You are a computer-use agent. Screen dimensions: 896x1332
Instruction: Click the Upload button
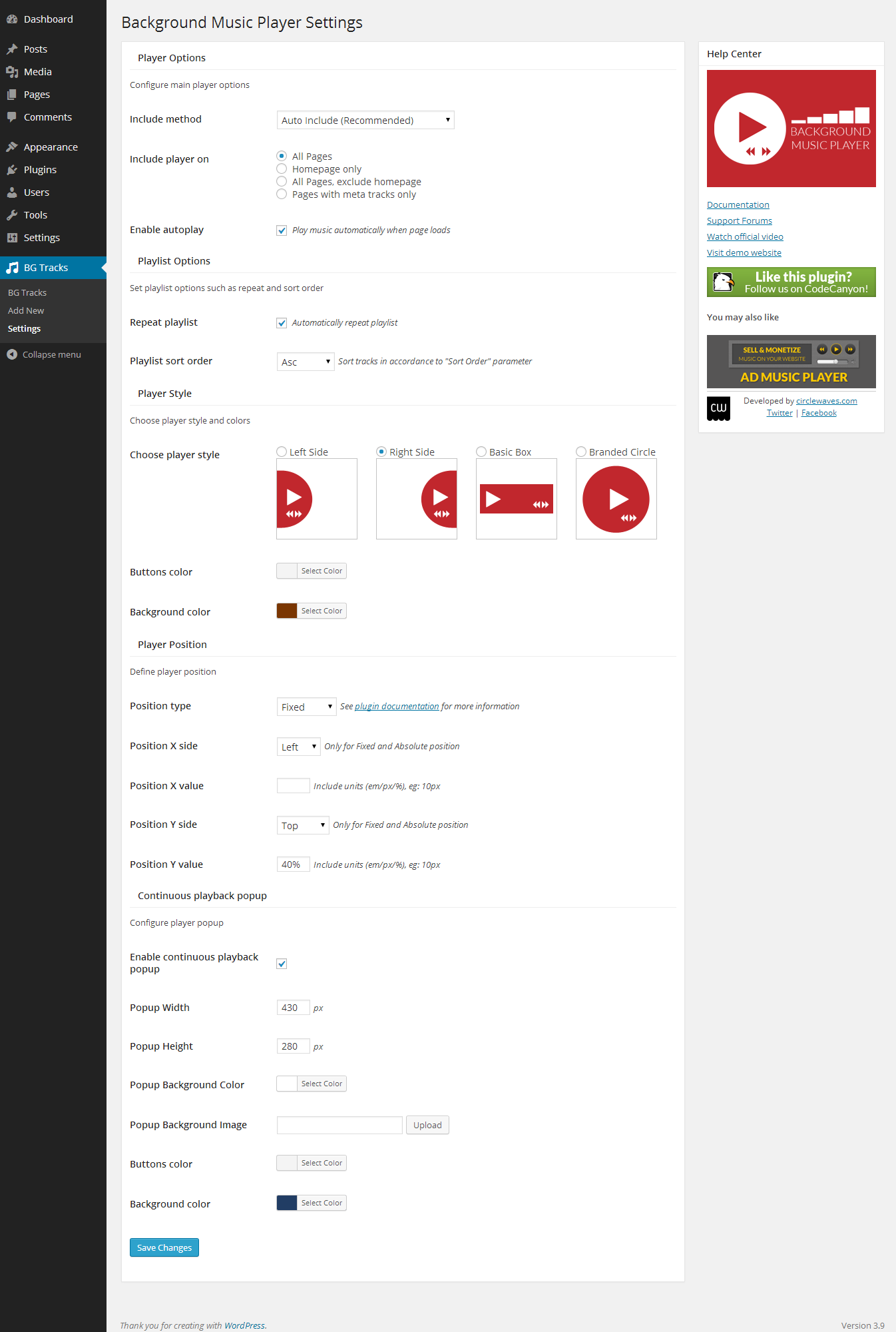pyautogui.click(x=427, y=1125)
